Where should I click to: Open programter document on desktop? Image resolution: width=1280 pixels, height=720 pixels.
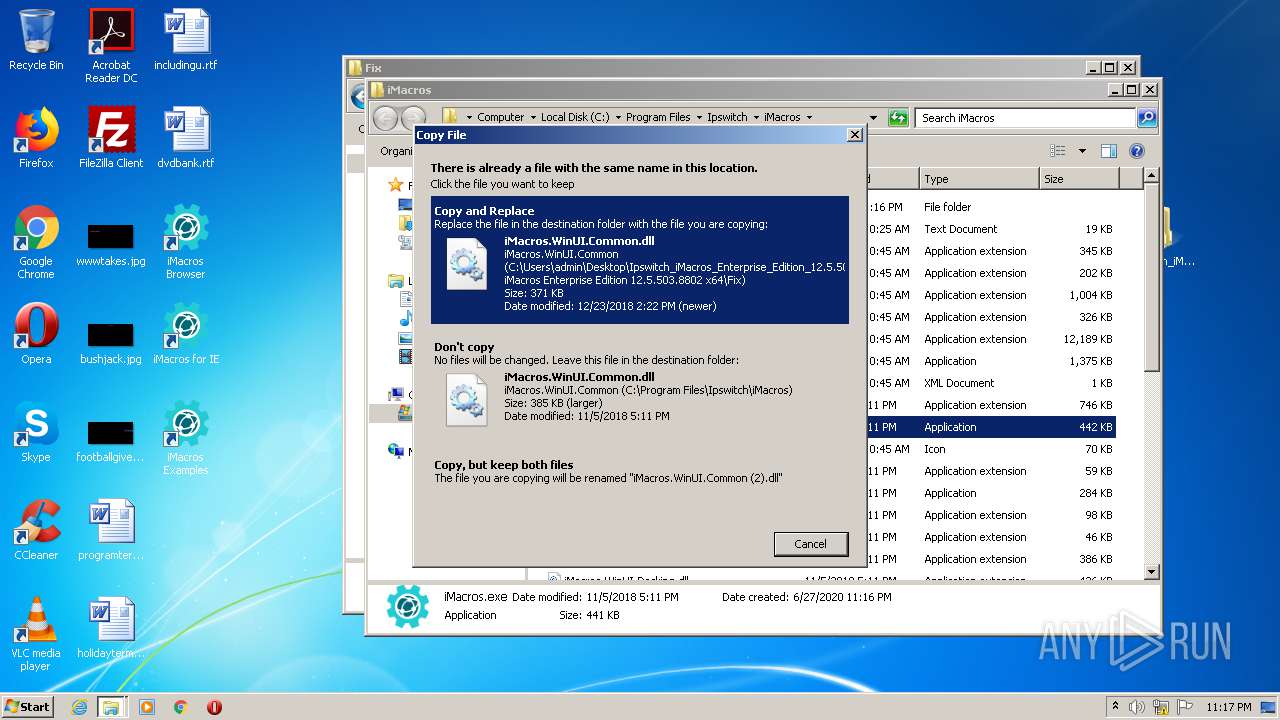pyautogui.click(x=111, y=530)
